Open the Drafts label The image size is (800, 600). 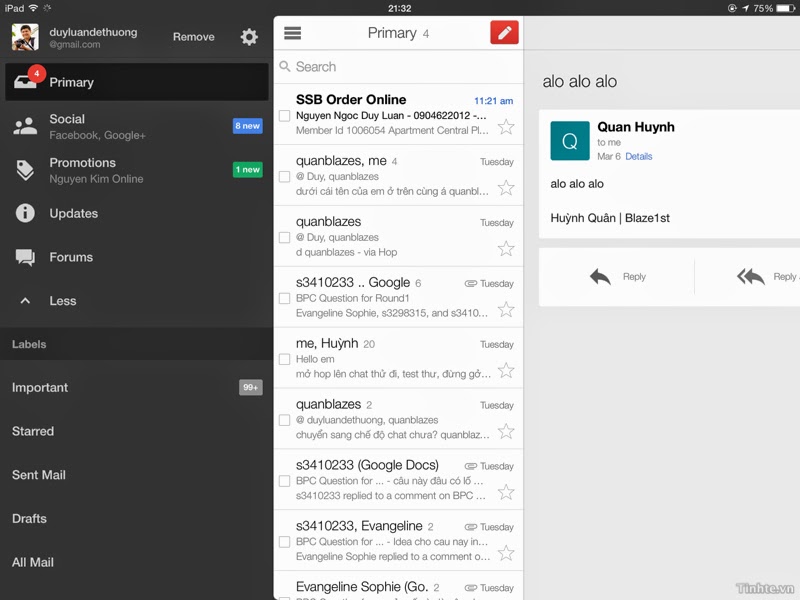point(137,518)
